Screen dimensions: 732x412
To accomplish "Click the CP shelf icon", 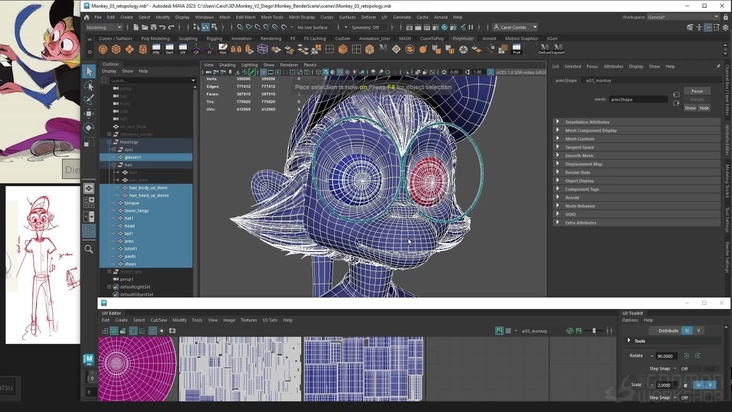I will pyautogui.click(x=196, y=49).
